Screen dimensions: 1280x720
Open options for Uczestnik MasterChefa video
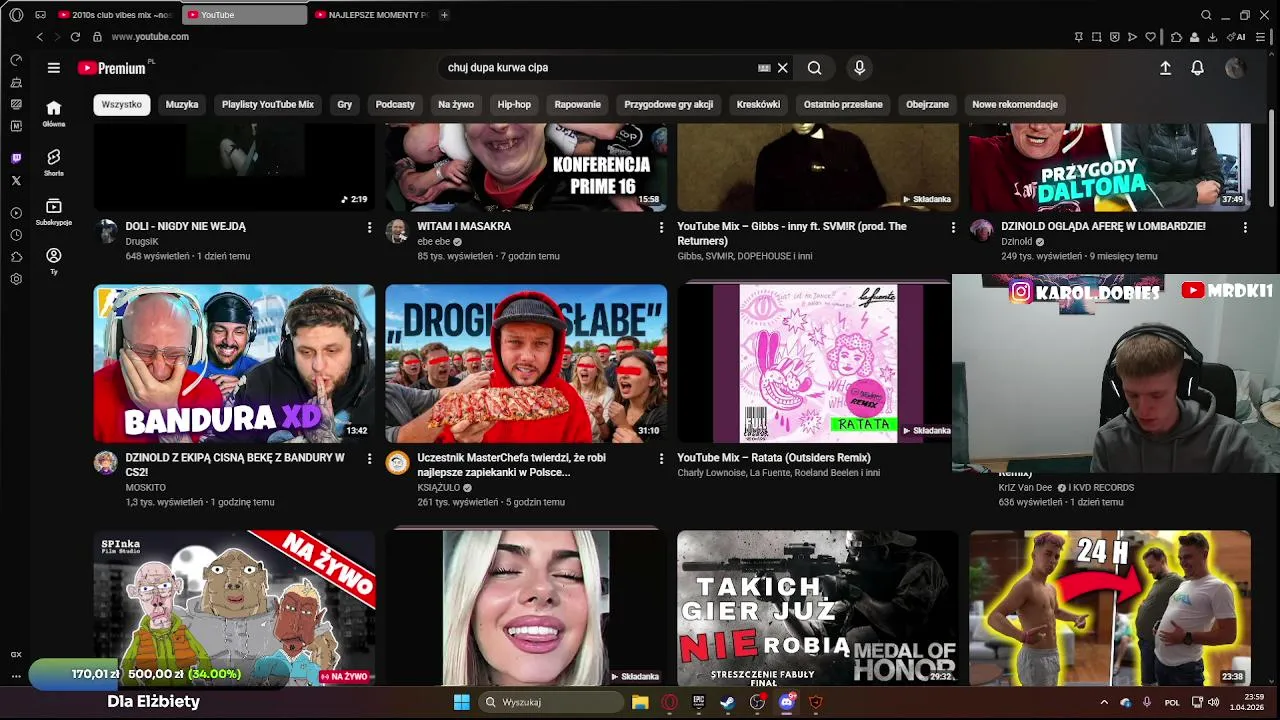click(x=661, y=459)
